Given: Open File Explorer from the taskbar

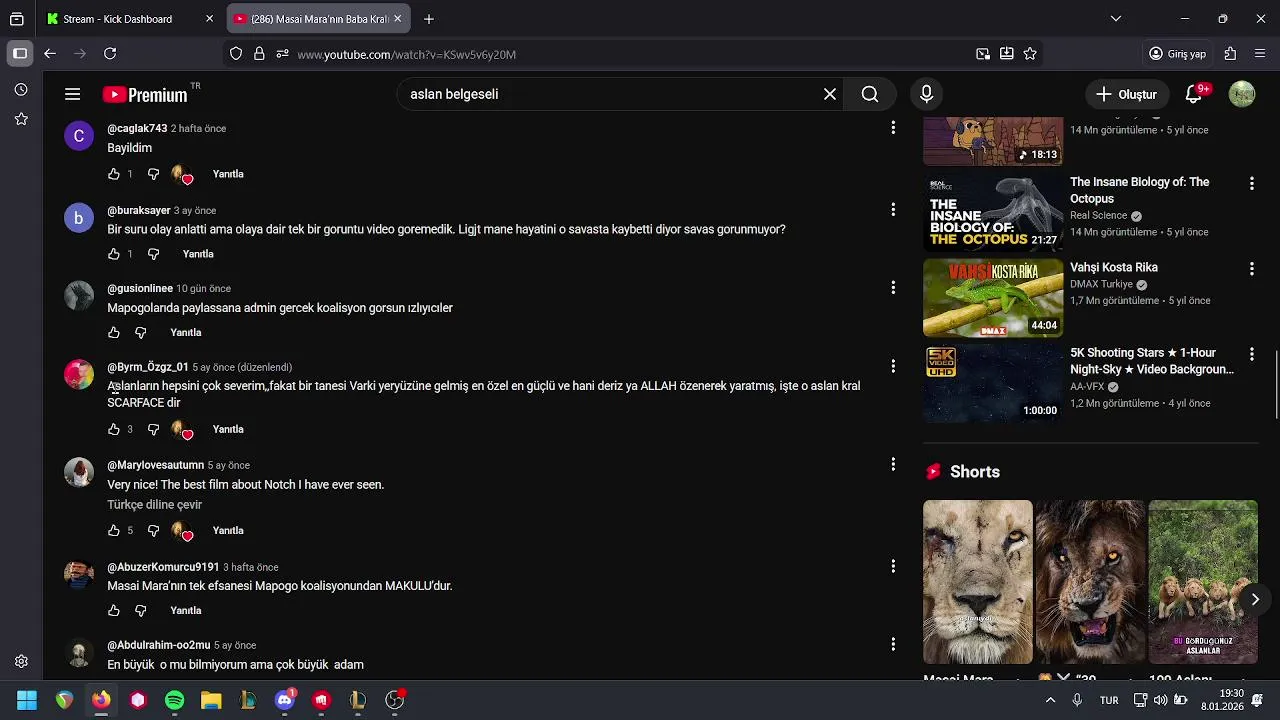Looking at the screenshot, I should tap(211, 700).
